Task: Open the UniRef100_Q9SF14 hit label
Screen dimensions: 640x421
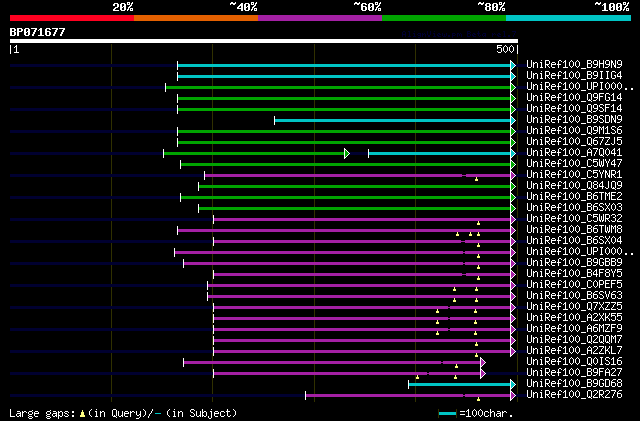Action: 574,109
